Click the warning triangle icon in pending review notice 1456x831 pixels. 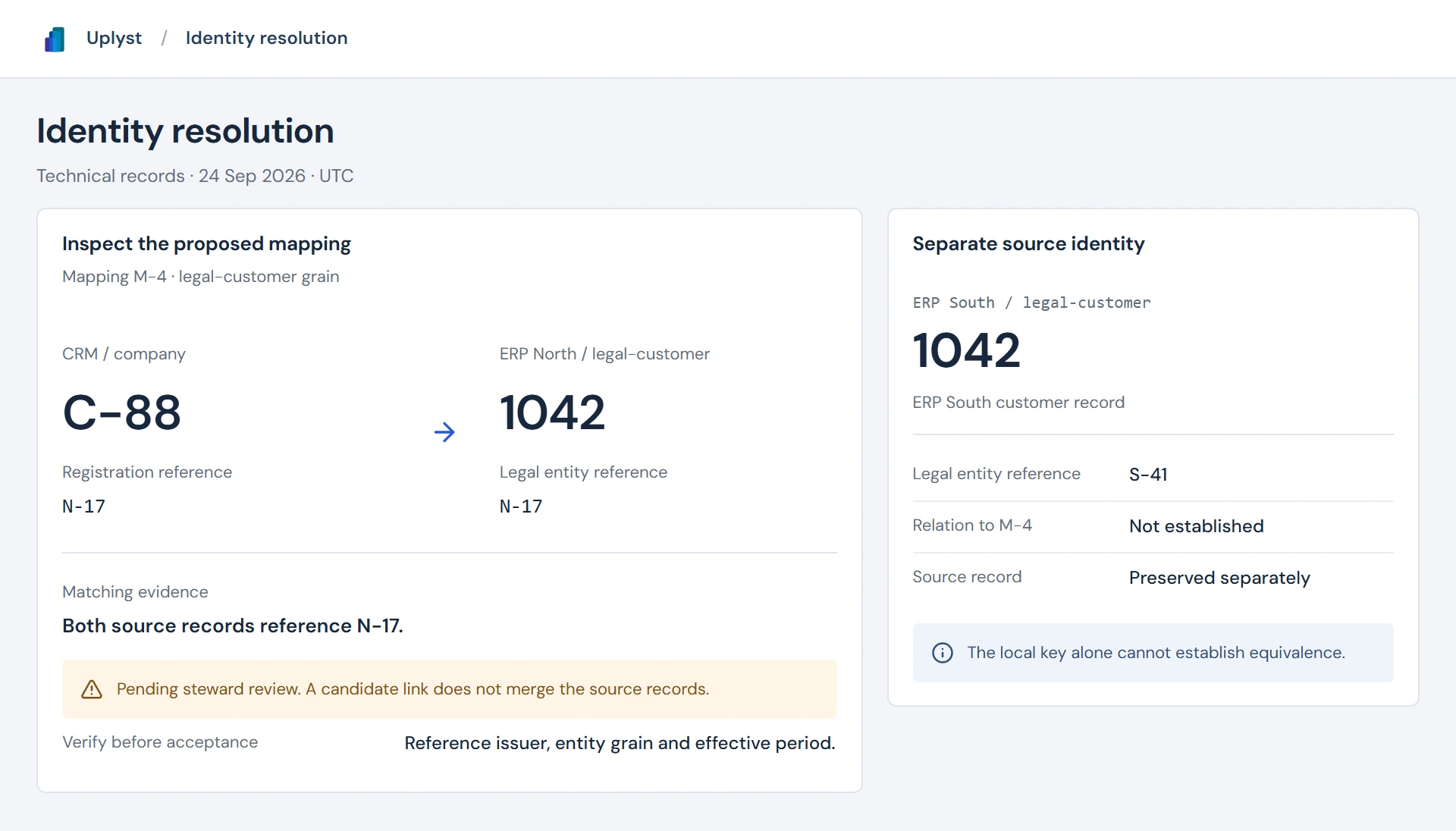point(92,689)
